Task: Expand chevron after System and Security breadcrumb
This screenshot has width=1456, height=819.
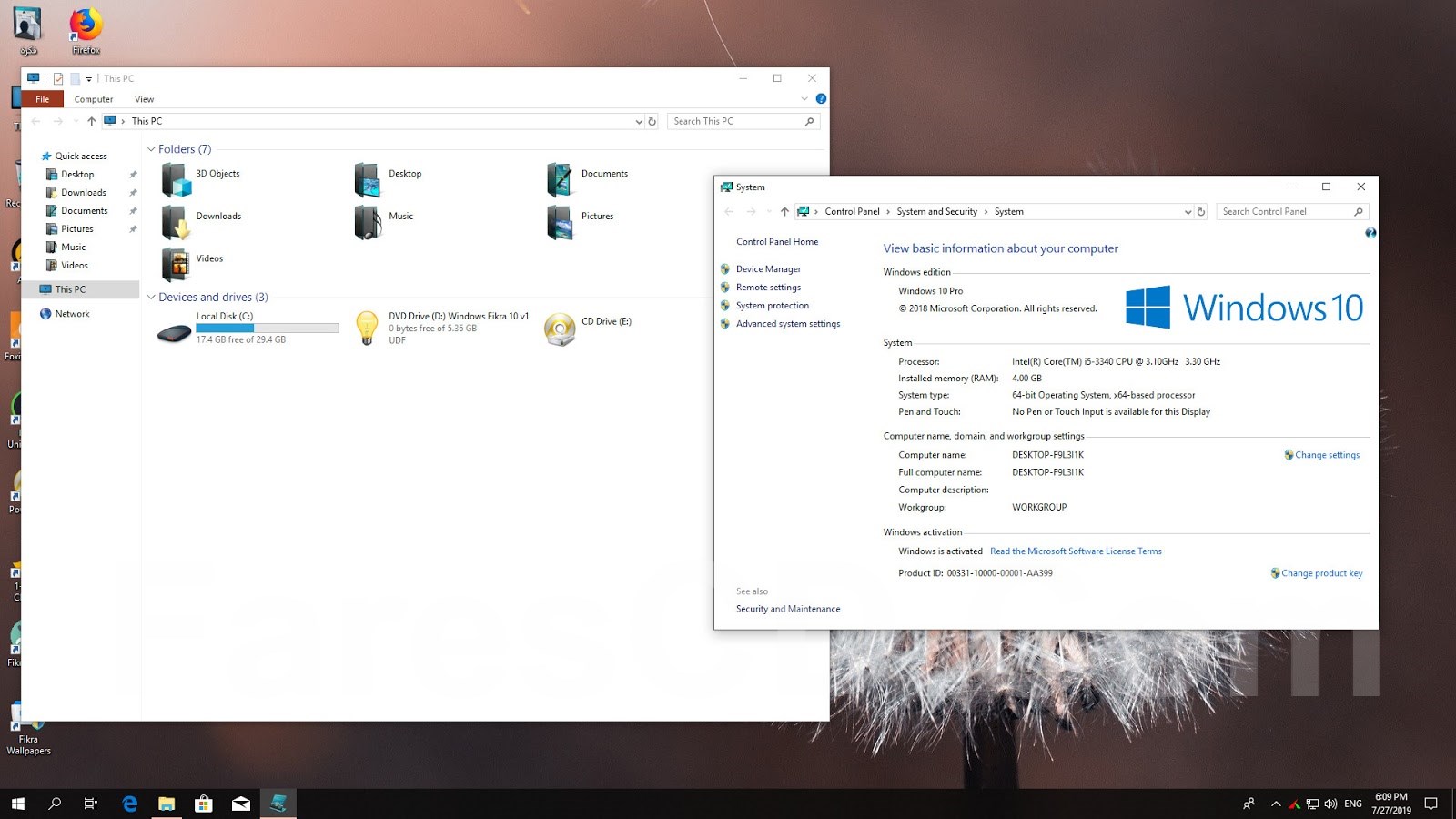Action: coord(986,211)
